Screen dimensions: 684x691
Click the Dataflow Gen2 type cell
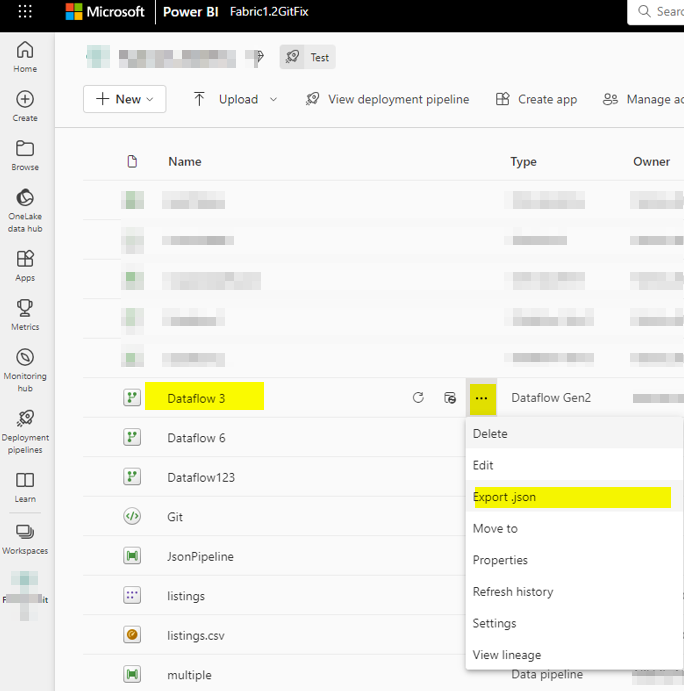[x=551, y=398]
